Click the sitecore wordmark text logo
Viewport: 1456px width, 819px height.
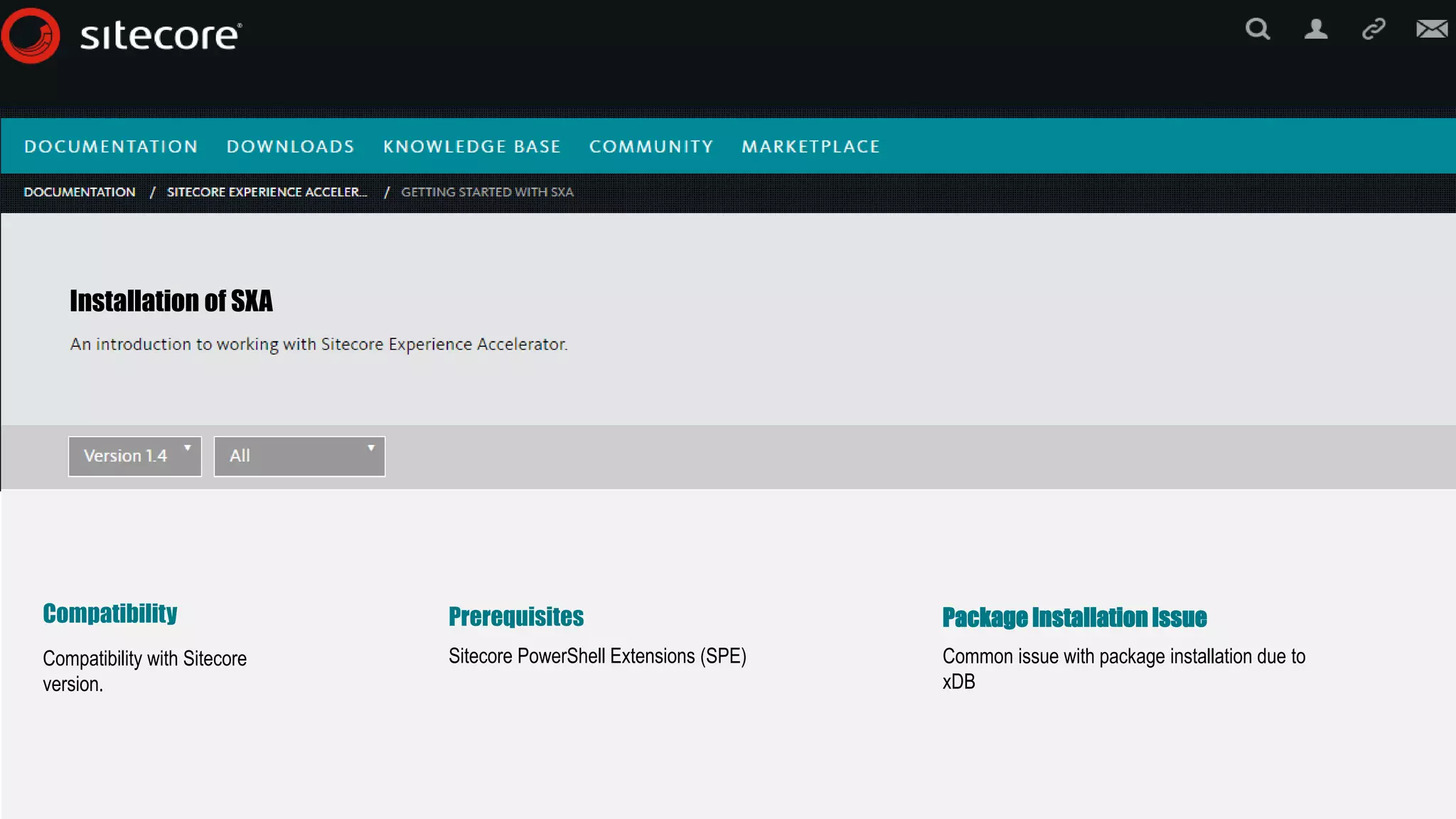(161, 36)
